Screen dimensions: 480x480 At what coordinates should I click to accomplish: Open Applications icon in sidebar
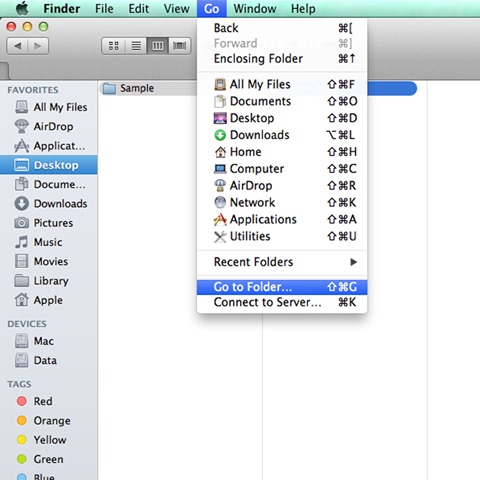tap(22, 146)
